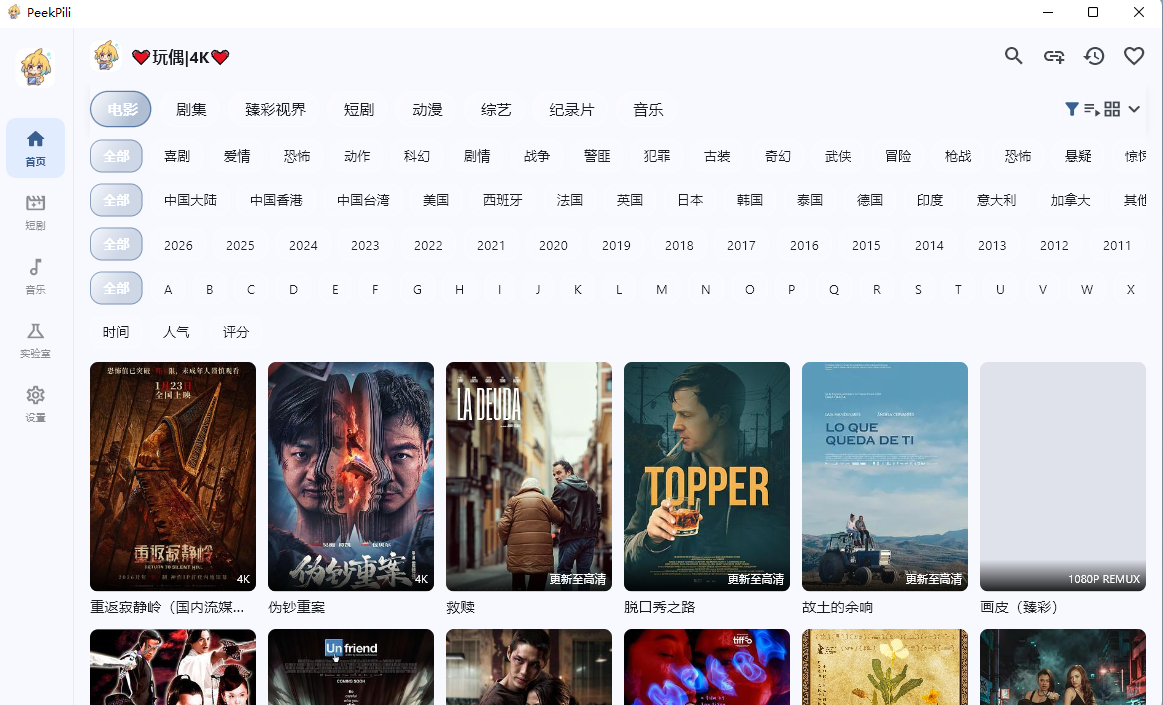Select 全部 in the genre filter row
1163x705 pixels.
(116, 156)
